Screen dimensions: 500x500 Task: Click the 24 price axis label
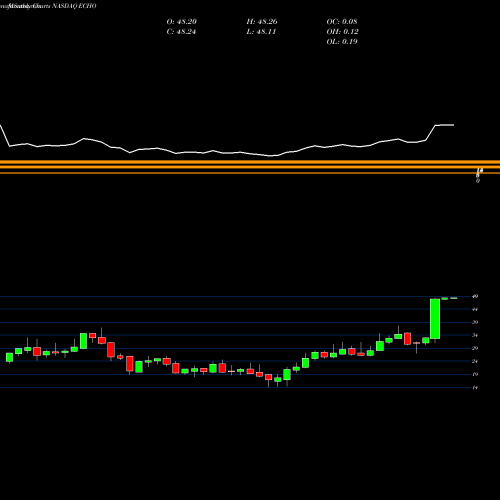[475, 361]
